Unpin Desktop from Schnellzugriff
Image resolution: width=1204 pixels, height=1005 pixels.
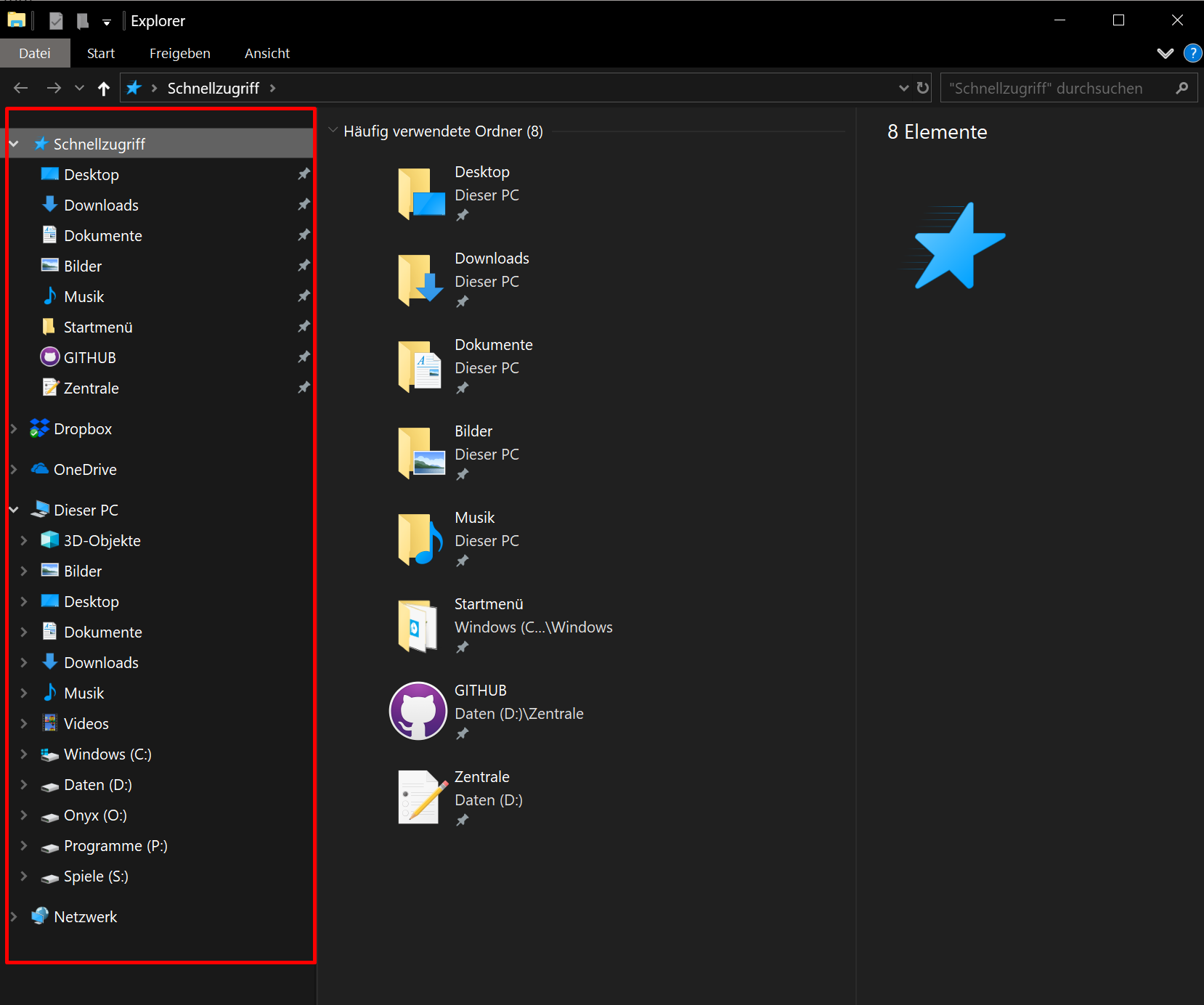[x=304, y=174]
